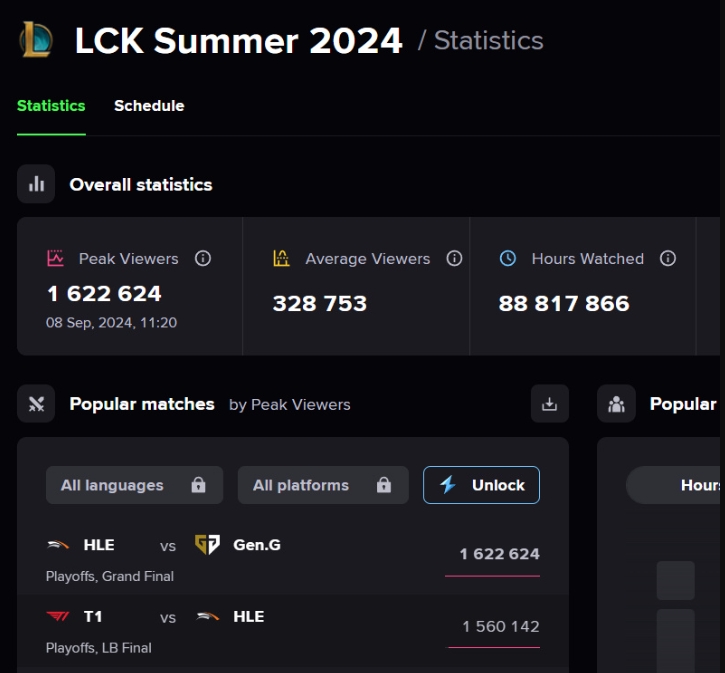725x673 pixels.
Task: Show info tooltip for Peak Viewers
Action: (x=203, y=258)
